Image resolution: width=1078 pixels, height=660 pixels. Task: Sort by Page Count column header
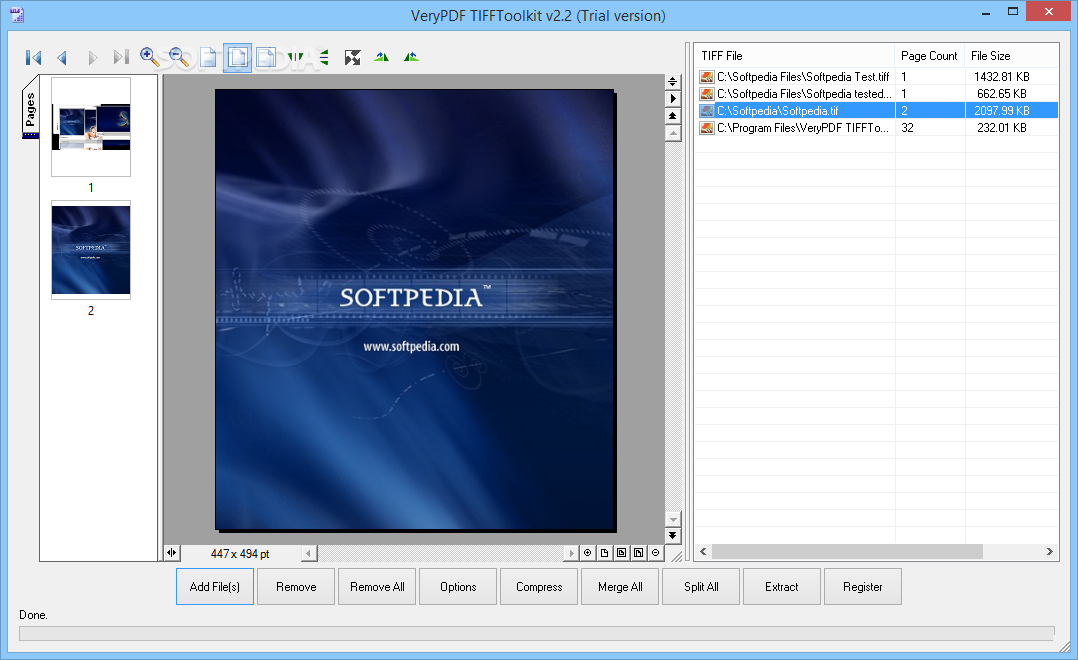pyautogui.click(x=930, y=56)
